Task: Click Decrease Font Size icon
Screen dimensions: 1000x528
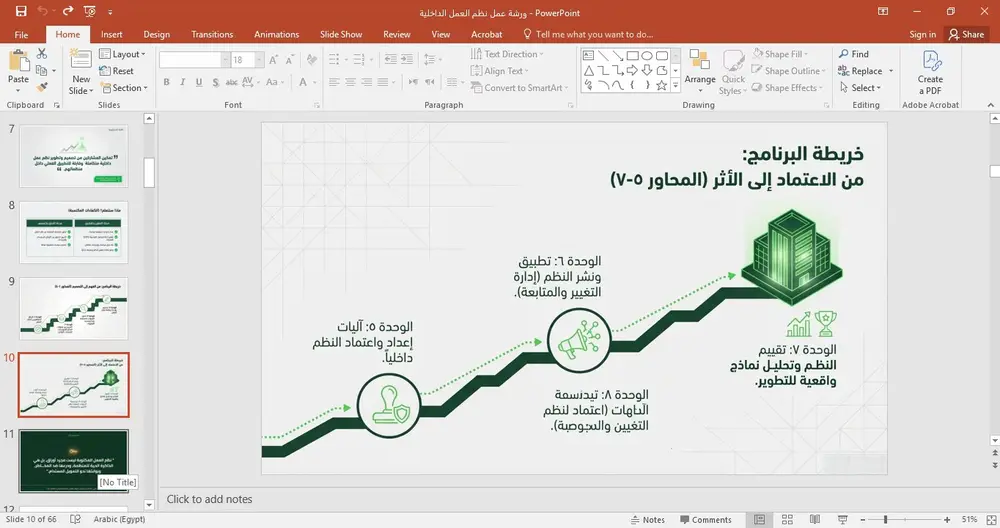Action: [x=290, y=60]
